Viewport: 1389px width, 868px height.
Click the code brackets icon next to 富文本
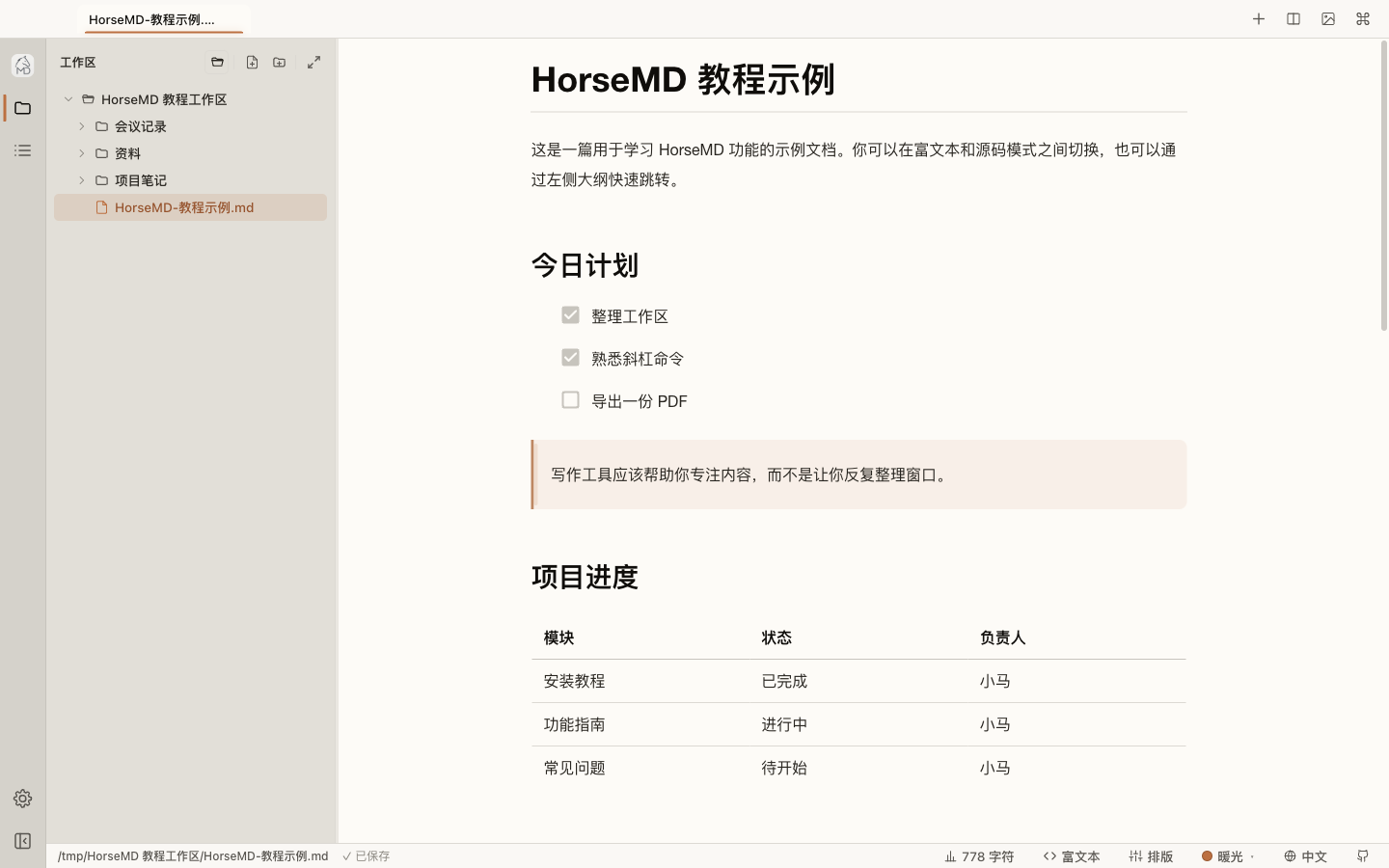point(1049,856)
